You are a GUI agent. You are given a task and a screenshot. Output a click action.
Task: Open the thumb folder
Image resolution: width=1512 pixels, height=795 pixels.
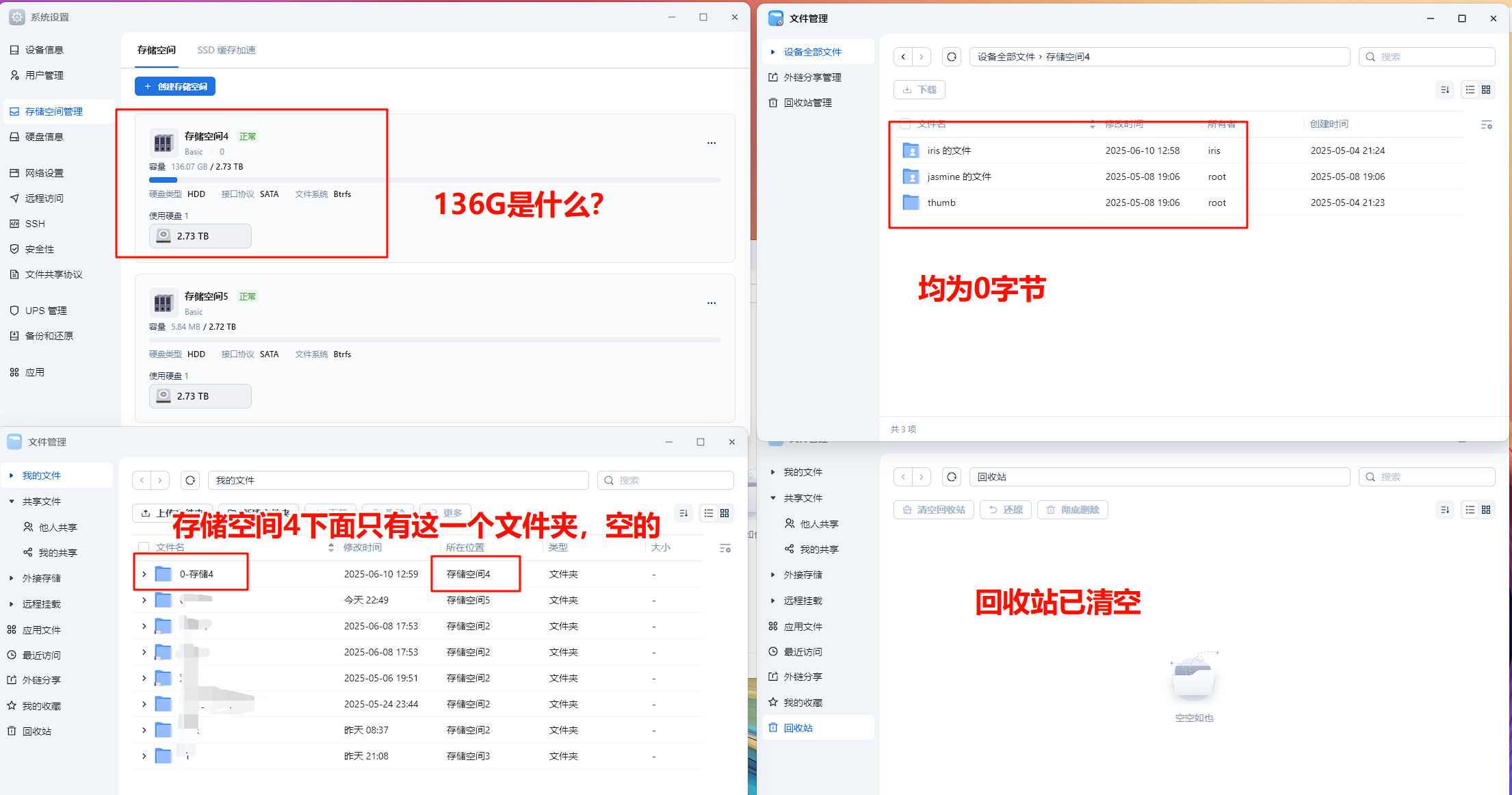tap(941, 203)
